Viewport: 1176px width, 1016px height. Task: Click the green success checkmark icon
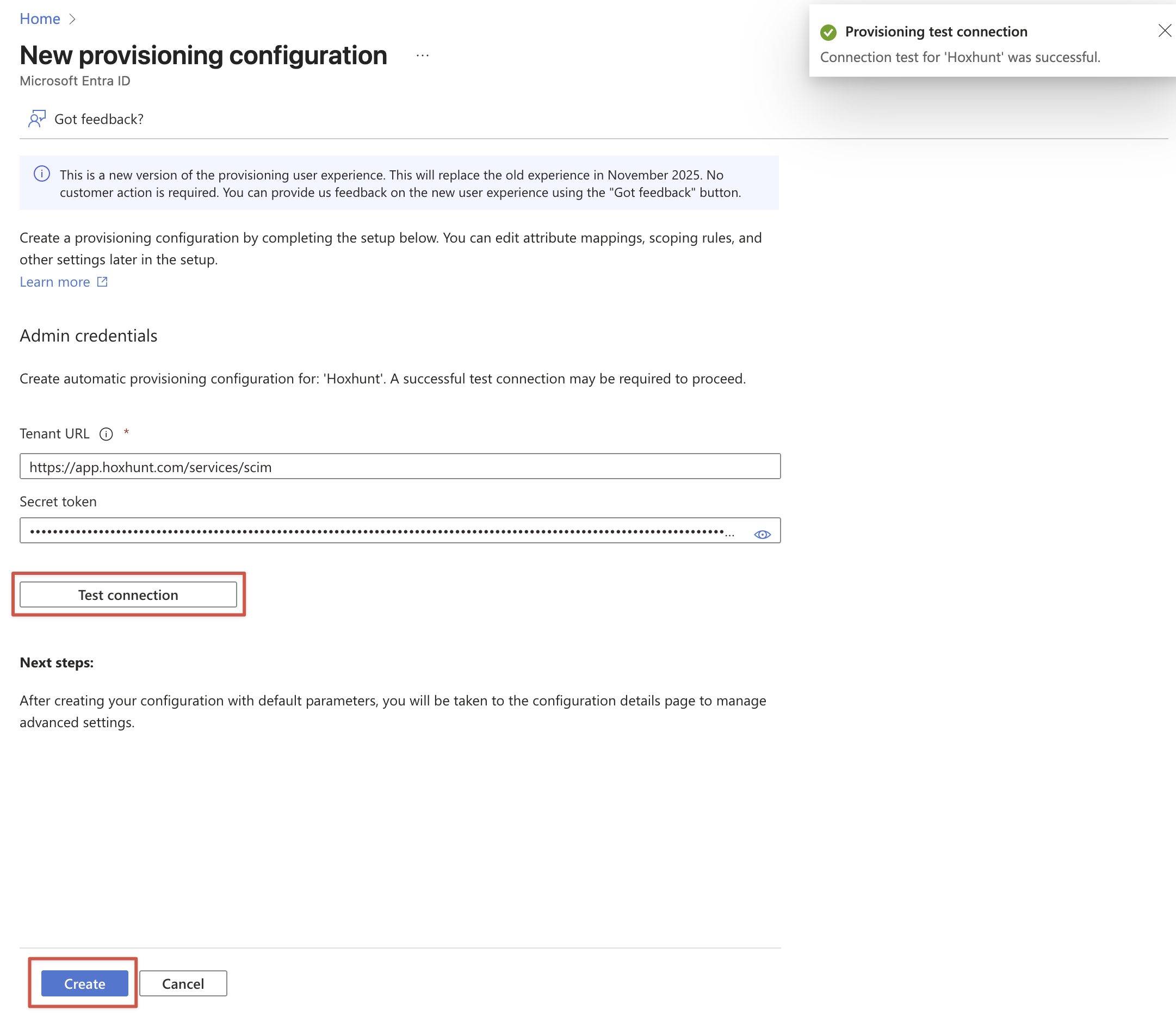click(828, 32)
